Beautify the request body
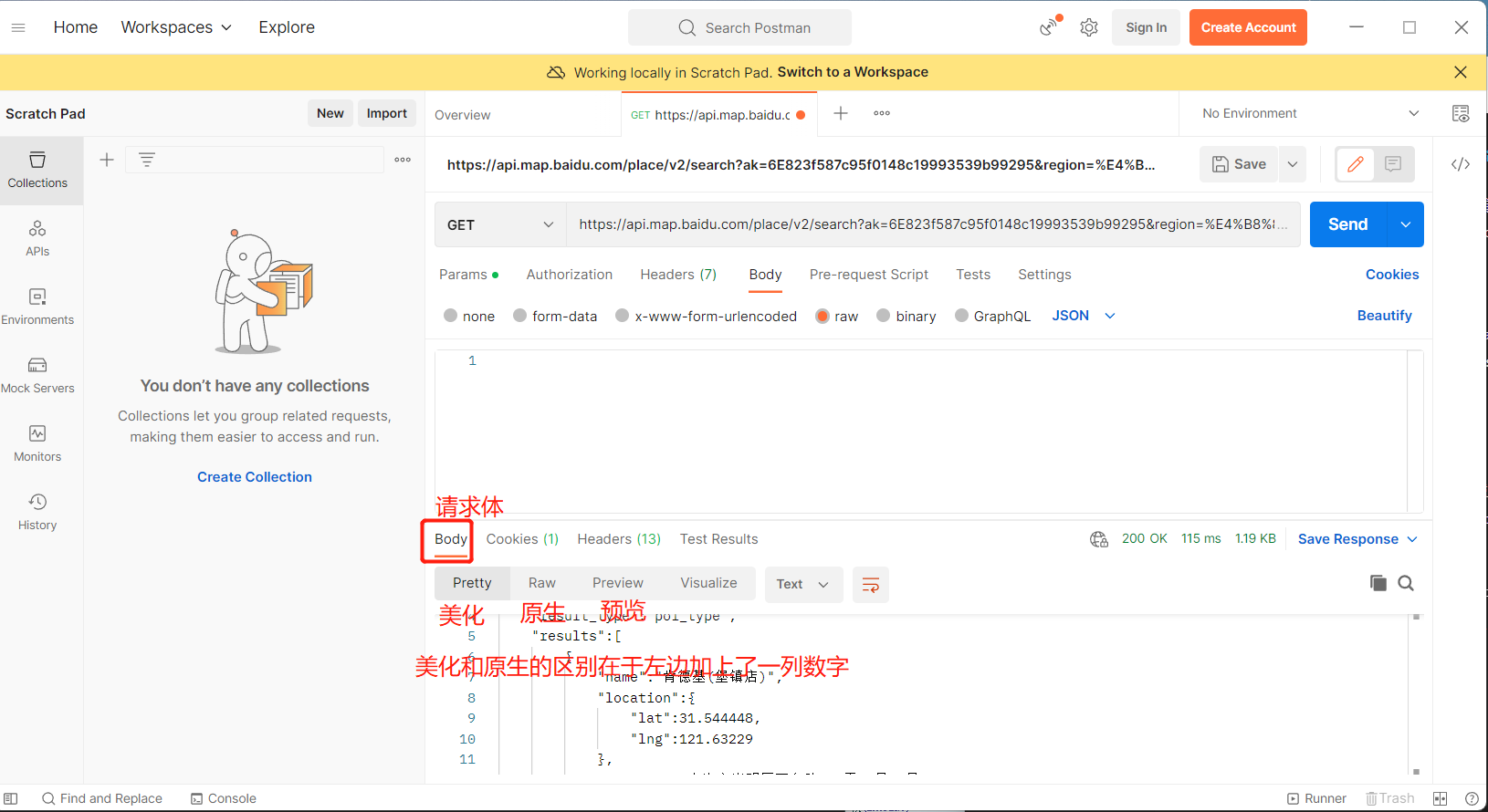The height and width of the screenshot is (812, 1488). click(x=1385, y=316)
